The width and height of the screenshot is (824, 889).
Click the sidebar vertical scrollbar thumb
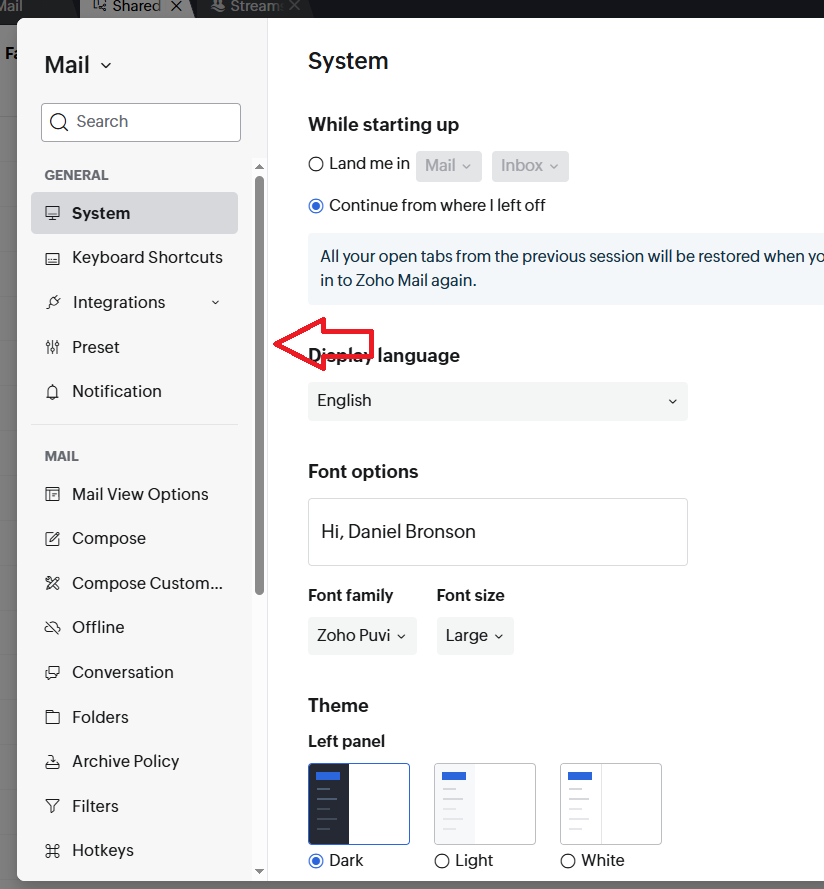(x=260, y=386)
